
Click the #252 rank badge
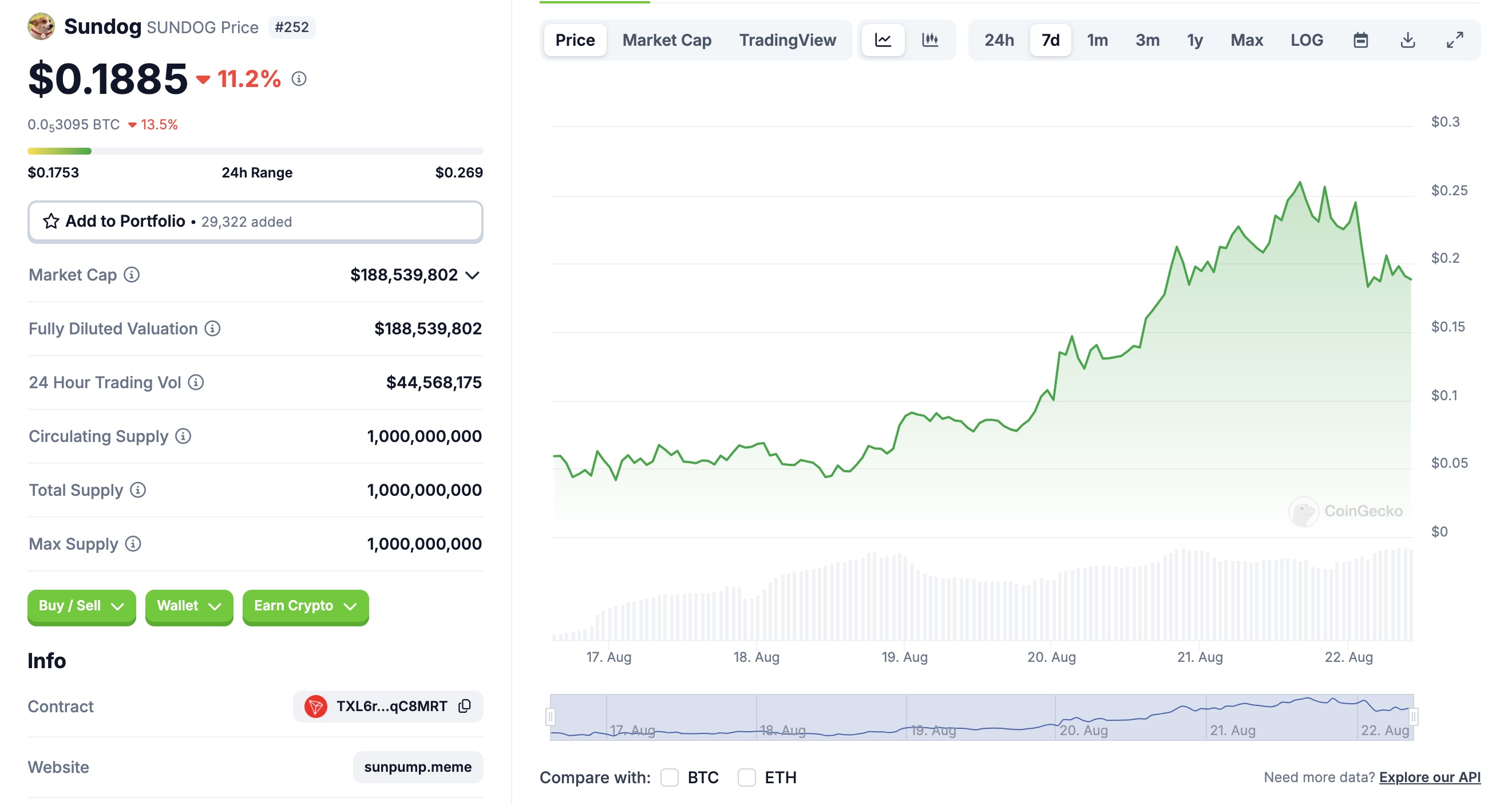point(292,27)
